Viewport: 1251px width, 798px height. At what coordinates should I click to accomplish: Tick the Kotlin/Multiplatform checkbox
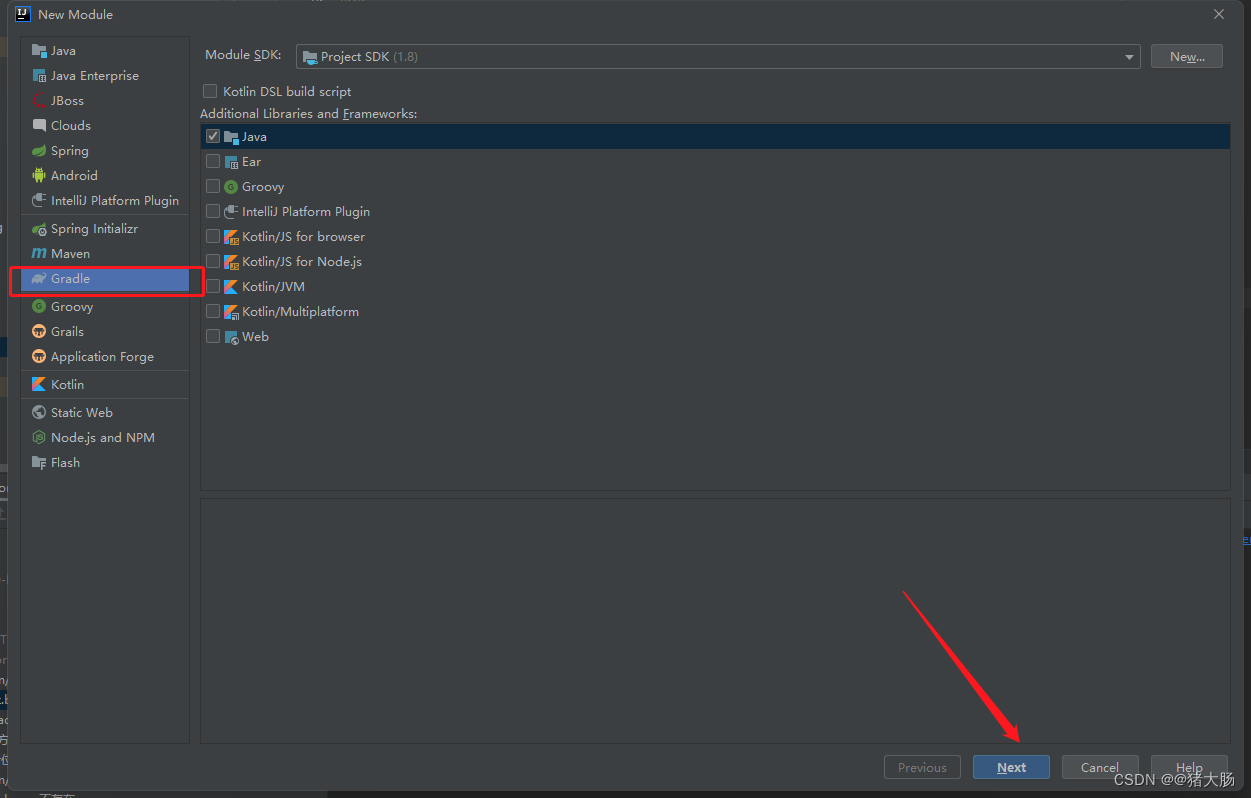pos(213,311)
